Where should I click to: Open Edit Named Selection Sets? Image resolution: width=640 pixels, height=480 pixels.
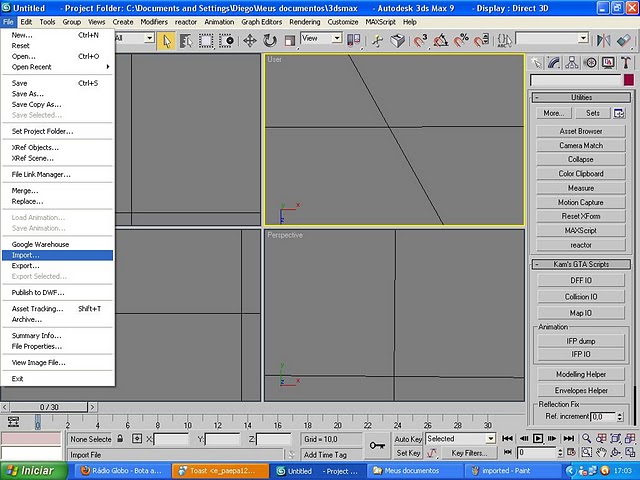504,41
